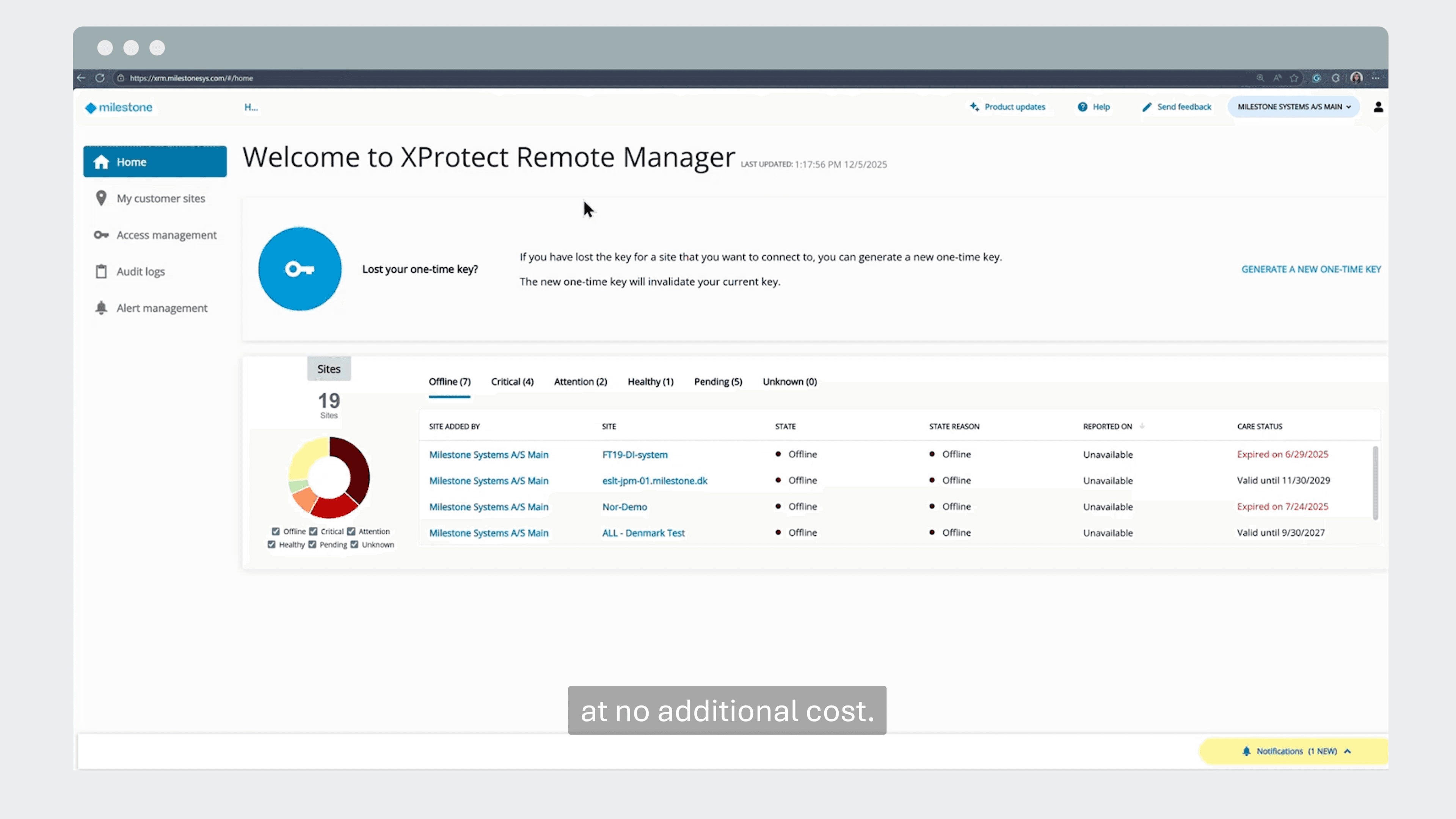
Task: Sort by Reported On column arrow
Action: 1142,426
